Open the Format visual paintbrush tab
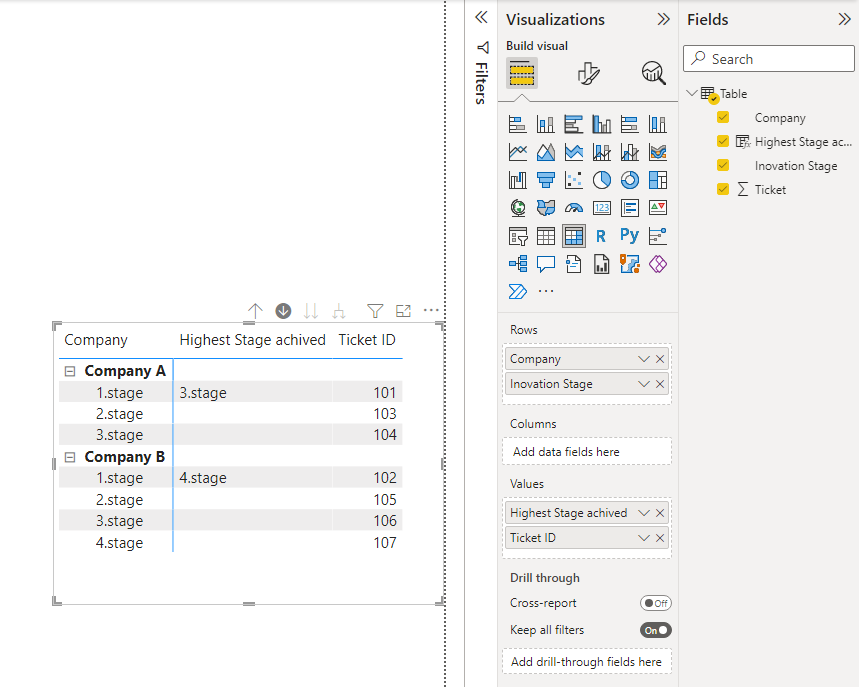 [588, 73]
